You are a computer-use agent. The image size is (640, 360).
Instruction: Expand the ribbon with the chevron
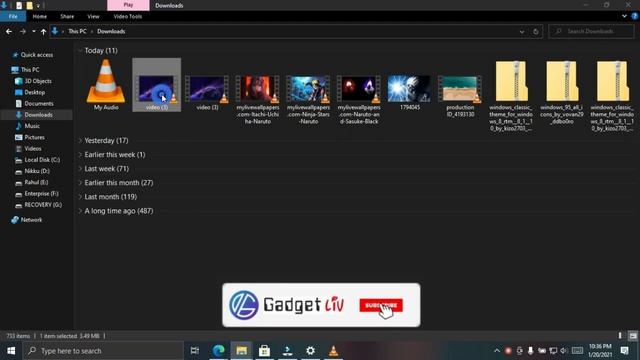pyautogui.click(x=624, y=16)
